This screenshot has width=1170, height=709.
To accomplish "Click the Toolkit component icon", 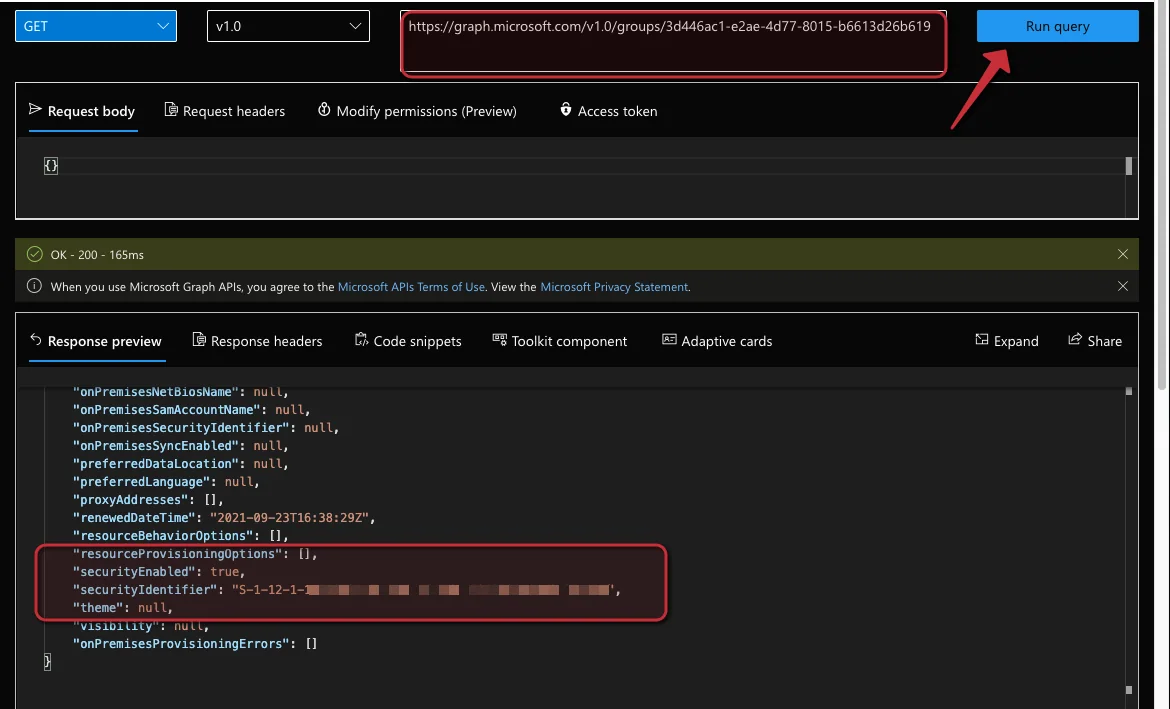I will click(x=500, y=340).
